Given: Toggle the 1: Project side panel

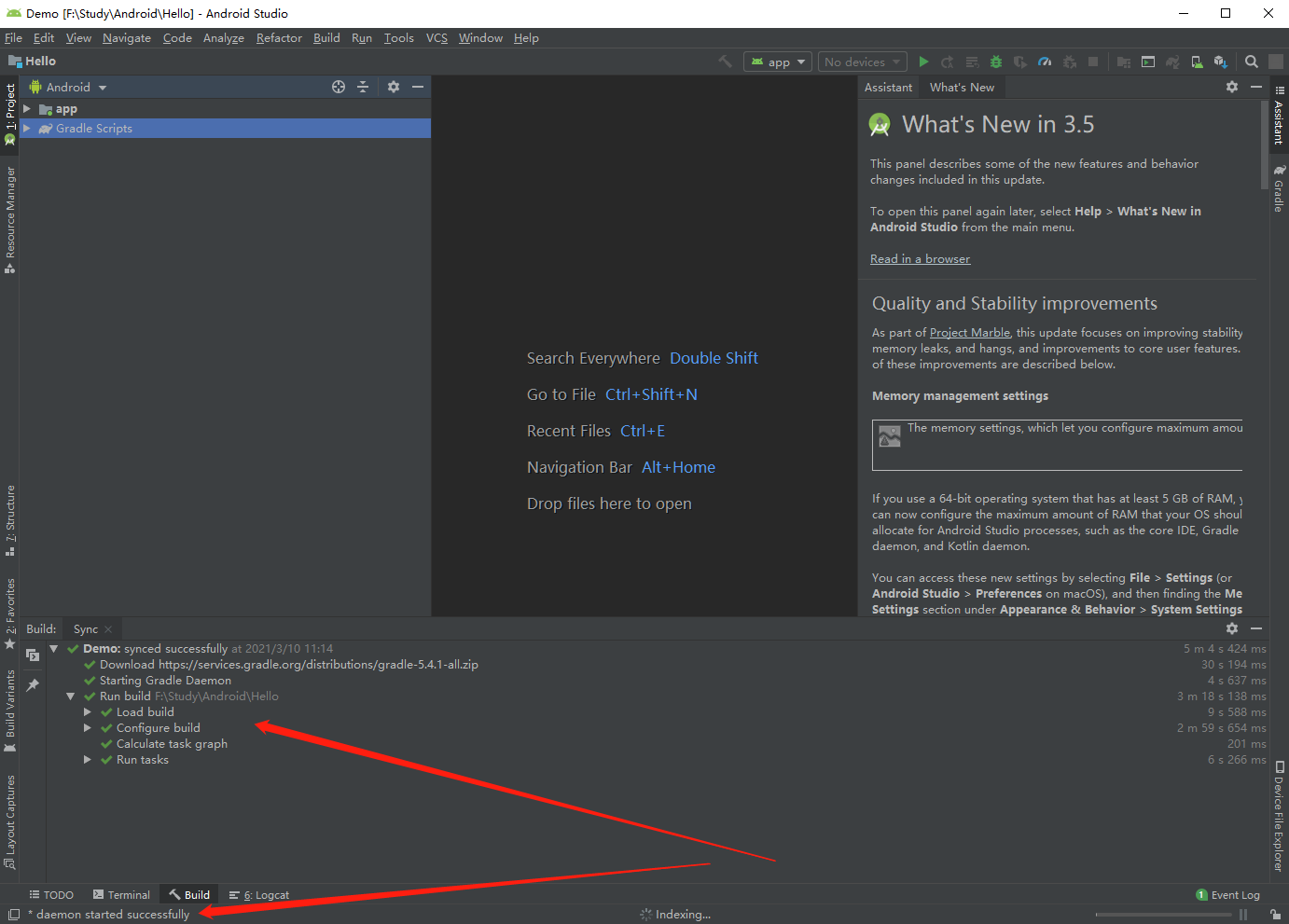Looking at the screenshot, I should point(10,114).
